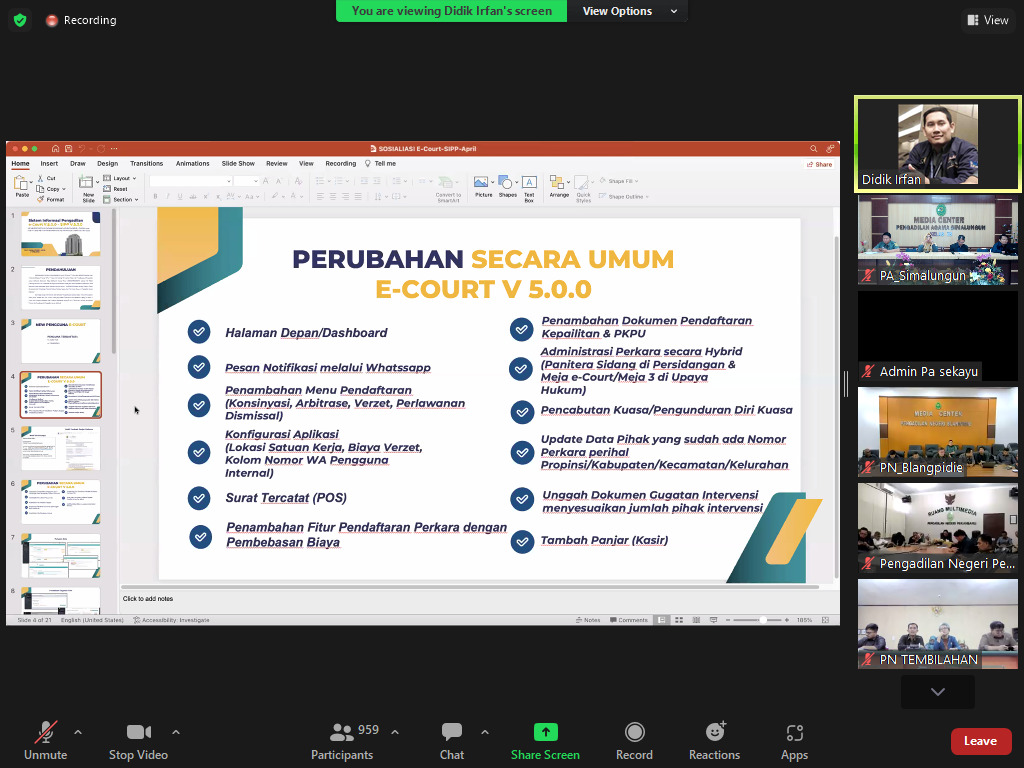Open the Shape Fill dropdown
1024x768 pixels.
click(x=619, y=181)
